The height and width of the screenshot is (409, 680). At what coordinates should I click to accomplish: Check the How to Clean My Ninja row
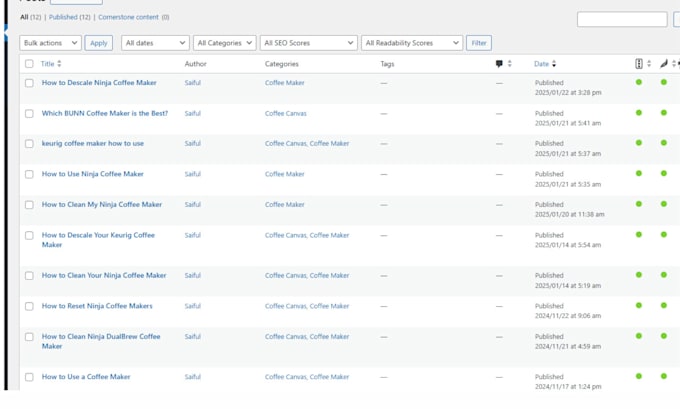click(x=29, y=205)
